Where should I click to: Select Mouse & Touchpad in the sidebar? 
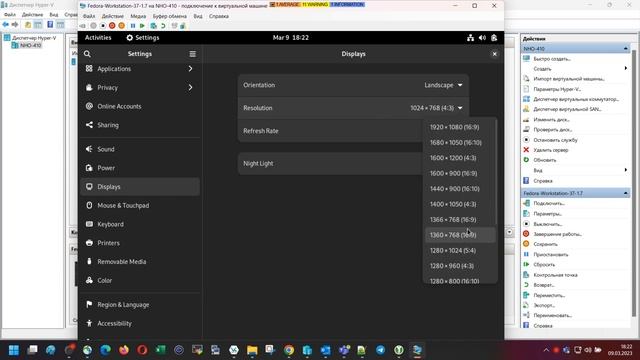[140, 205]
